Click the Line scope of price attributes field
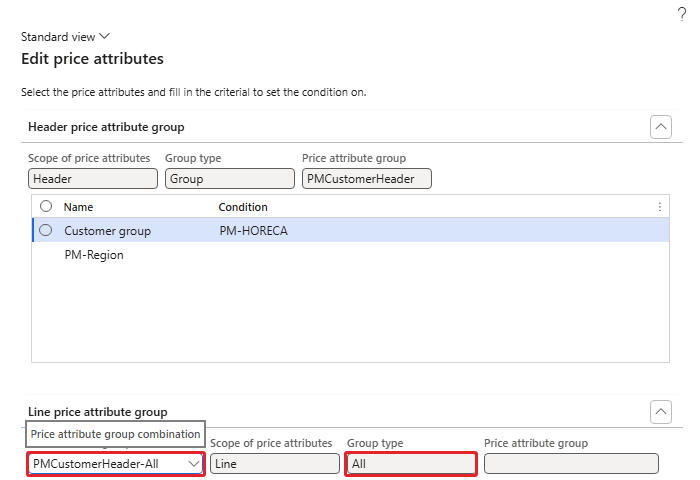The width and height of the screenshot is (700, 480). click(x=275, y=464)
